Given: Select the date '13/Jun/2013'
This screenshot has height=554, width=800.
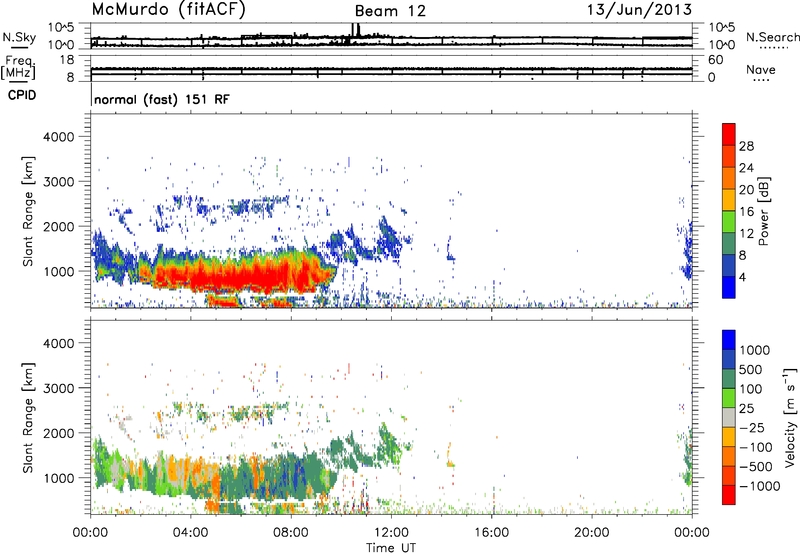Looking at the screenshot, I should [x=639, y=9].
